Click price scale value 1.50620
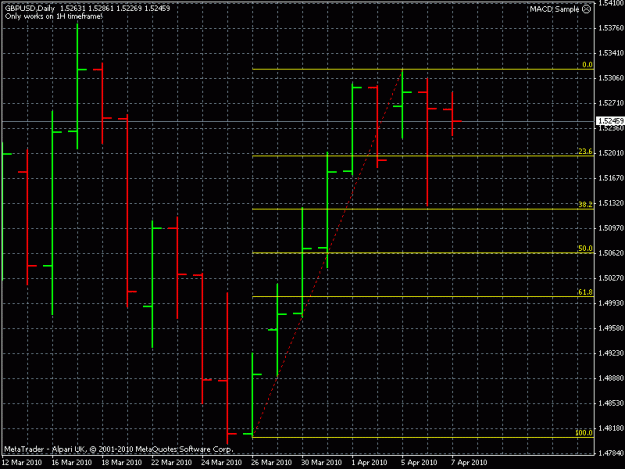625x469 pixels. [611, 253]
